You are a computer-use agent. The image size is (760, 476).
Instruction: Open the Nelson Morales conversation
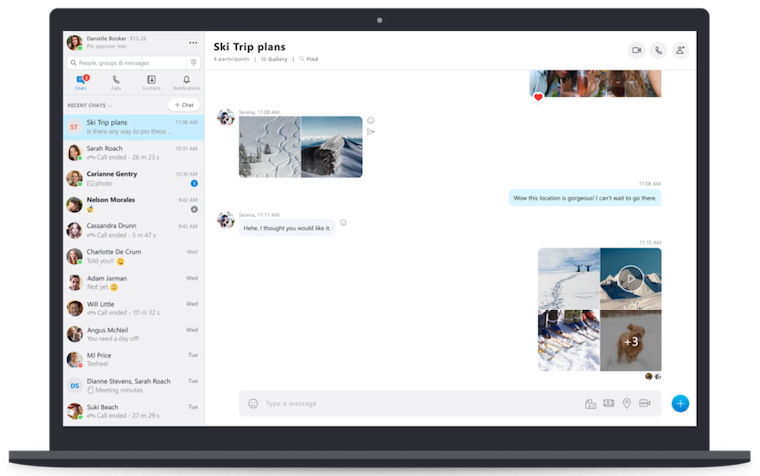[x=133, y=205]
